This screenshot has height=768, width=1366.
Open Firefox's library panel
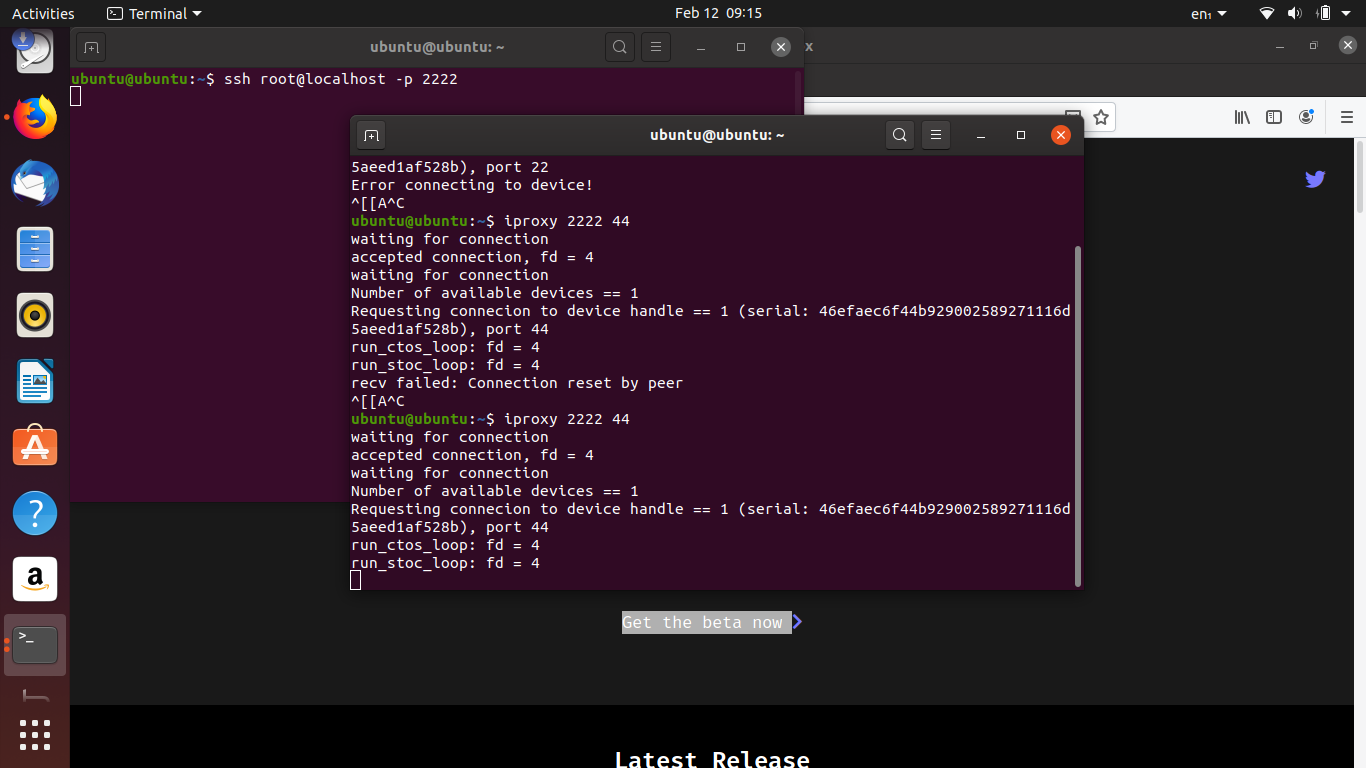click(1242, 117)
